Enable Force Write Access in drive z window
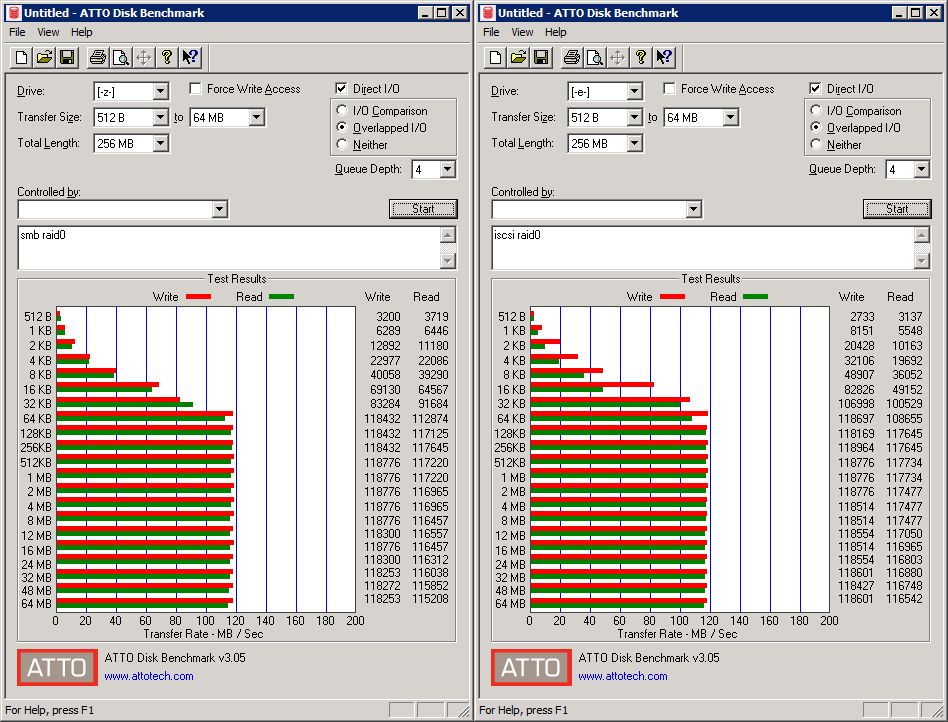This screenshot has width=948, height=722. [195, 89]
